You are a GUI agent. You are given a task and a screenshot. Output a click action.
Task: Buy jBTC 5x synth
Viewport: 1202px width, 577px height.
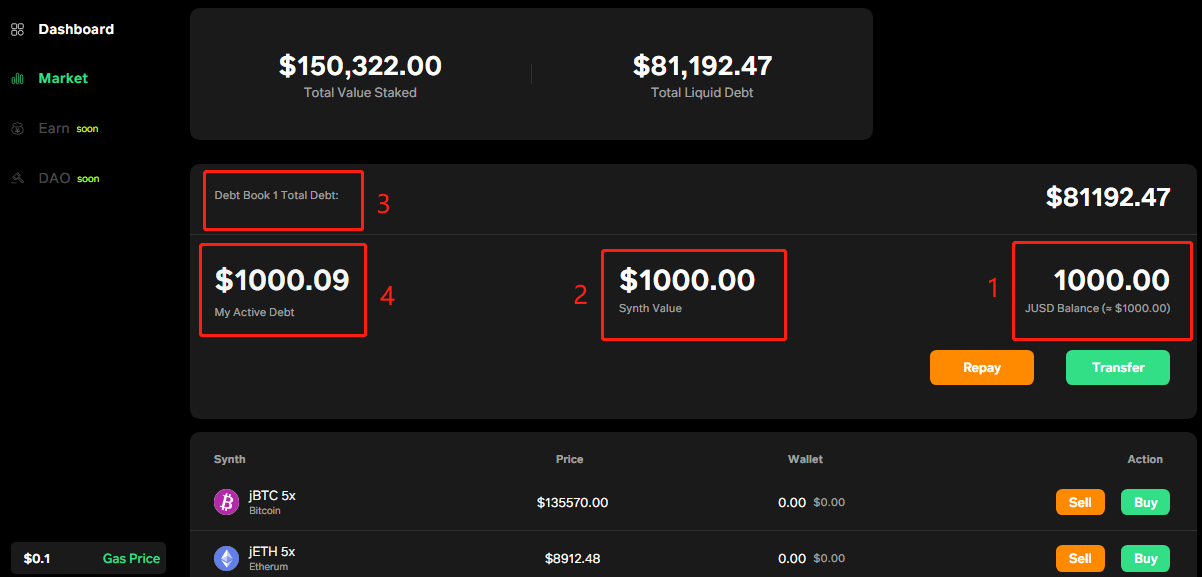click(x=1145, y=502)
